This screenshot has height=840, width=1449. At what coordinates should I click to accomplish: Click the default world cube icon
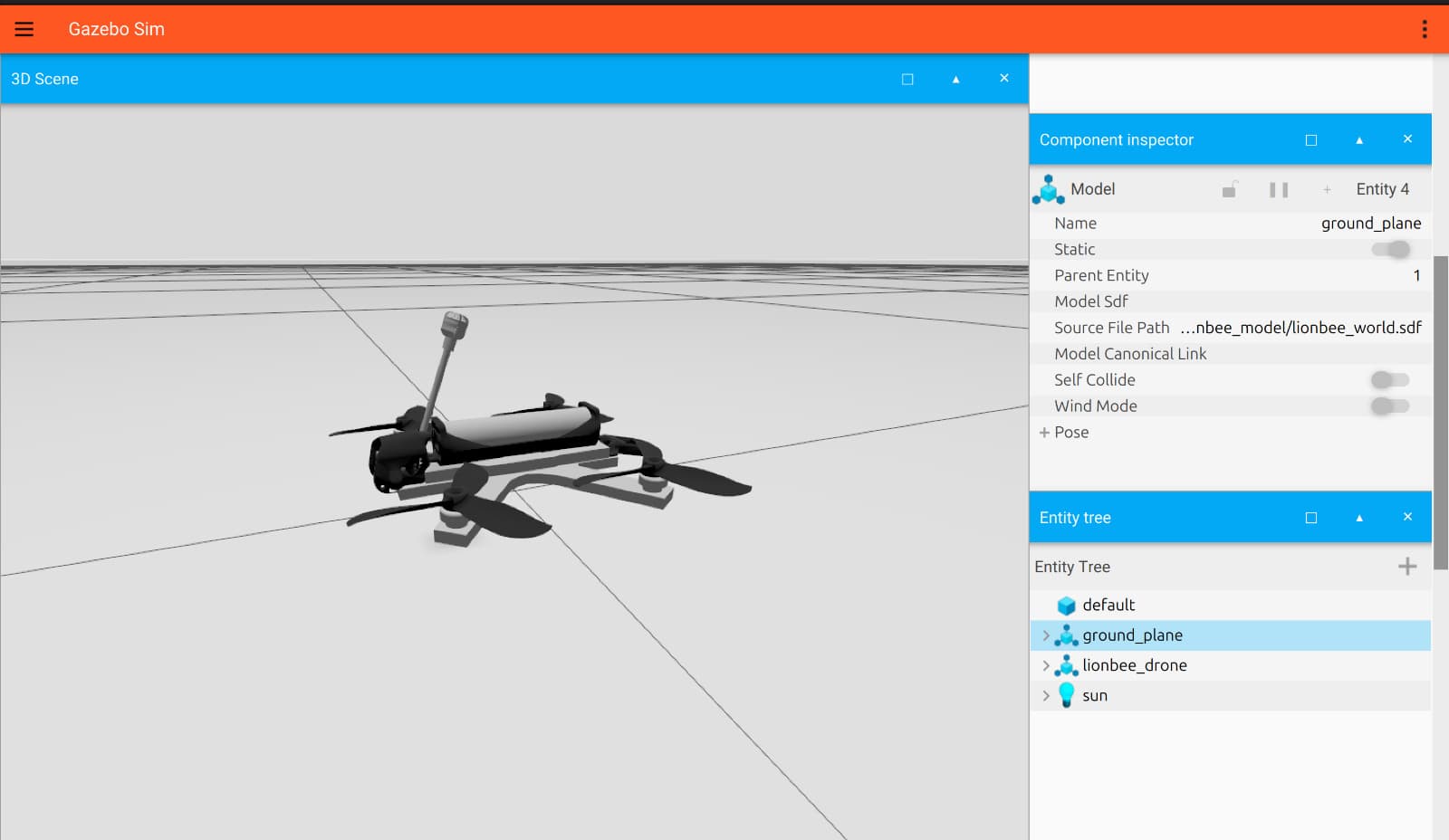pyautogui.click(x=1066, y=605)
